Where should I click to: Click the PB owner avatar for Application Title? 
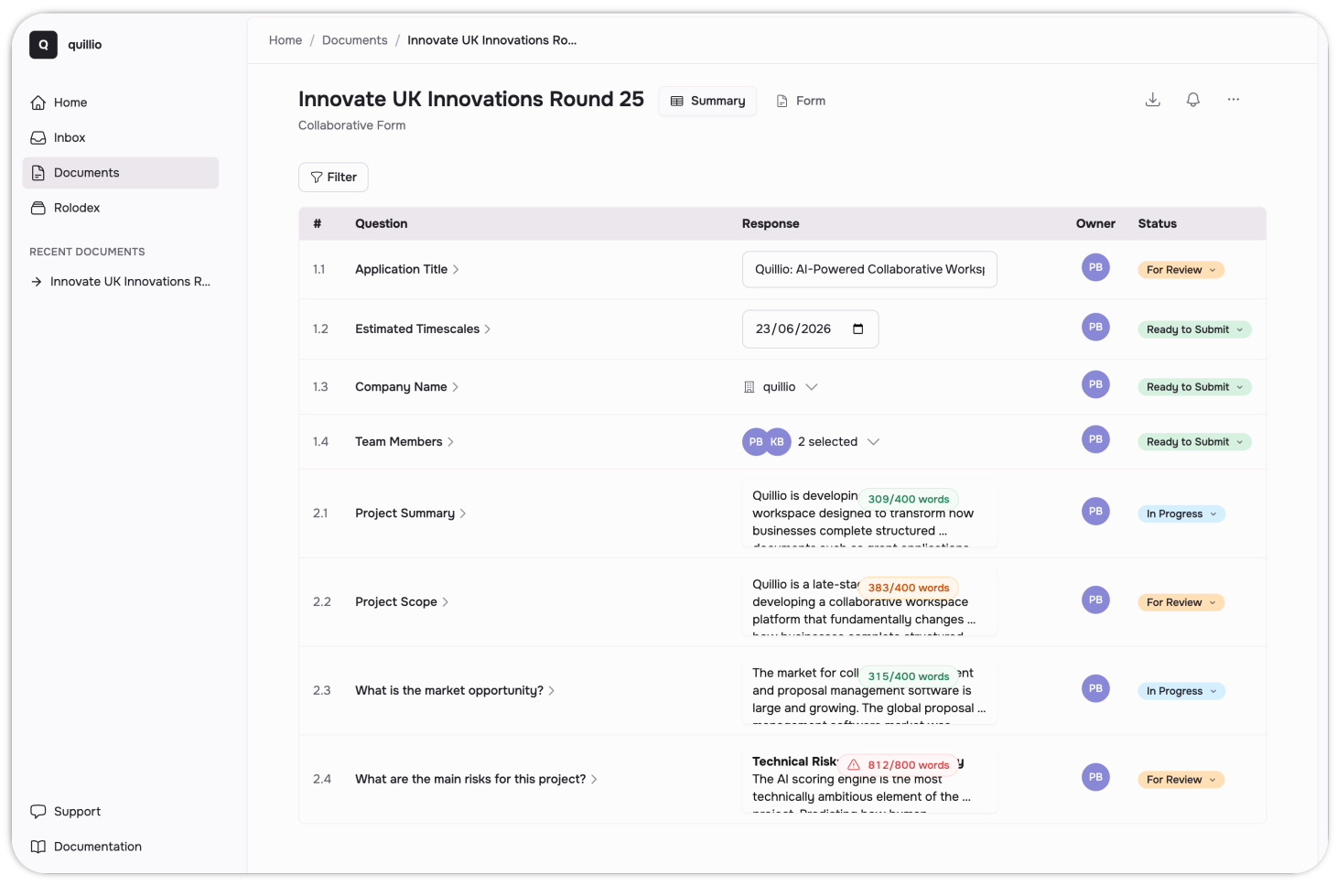point(1095,266)
